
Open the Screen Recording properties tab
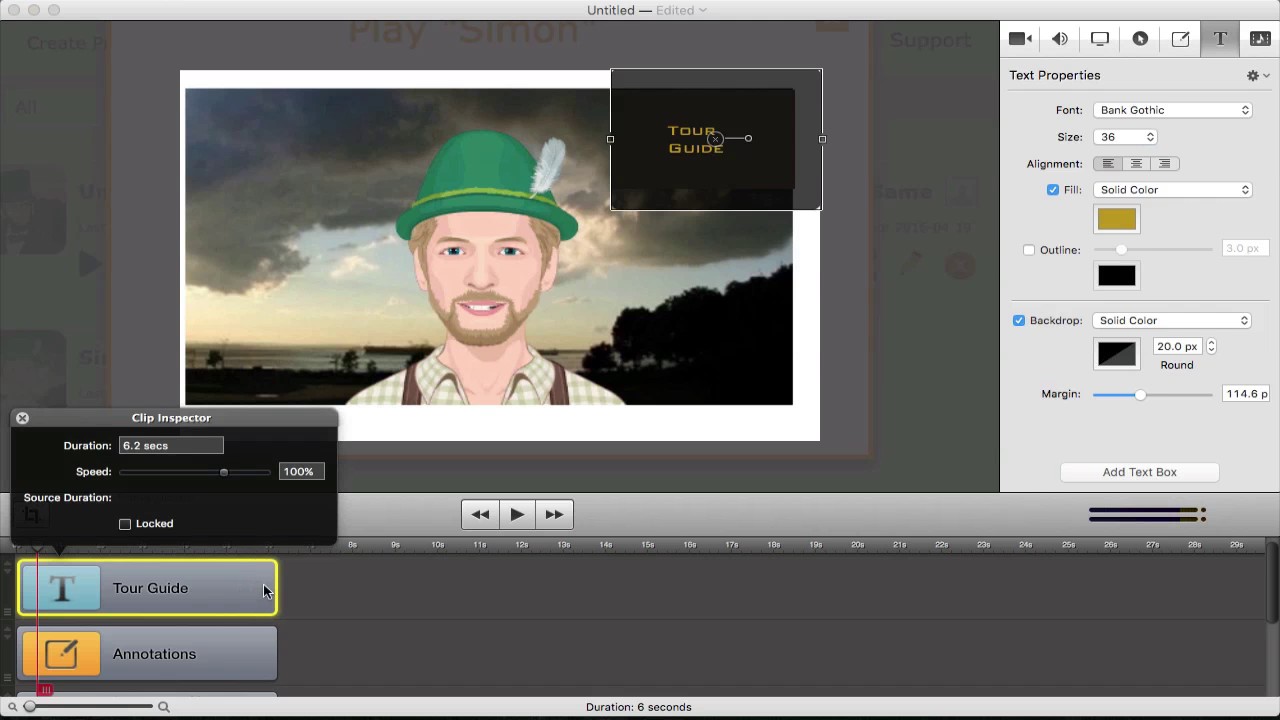(x=1100, y=39)
